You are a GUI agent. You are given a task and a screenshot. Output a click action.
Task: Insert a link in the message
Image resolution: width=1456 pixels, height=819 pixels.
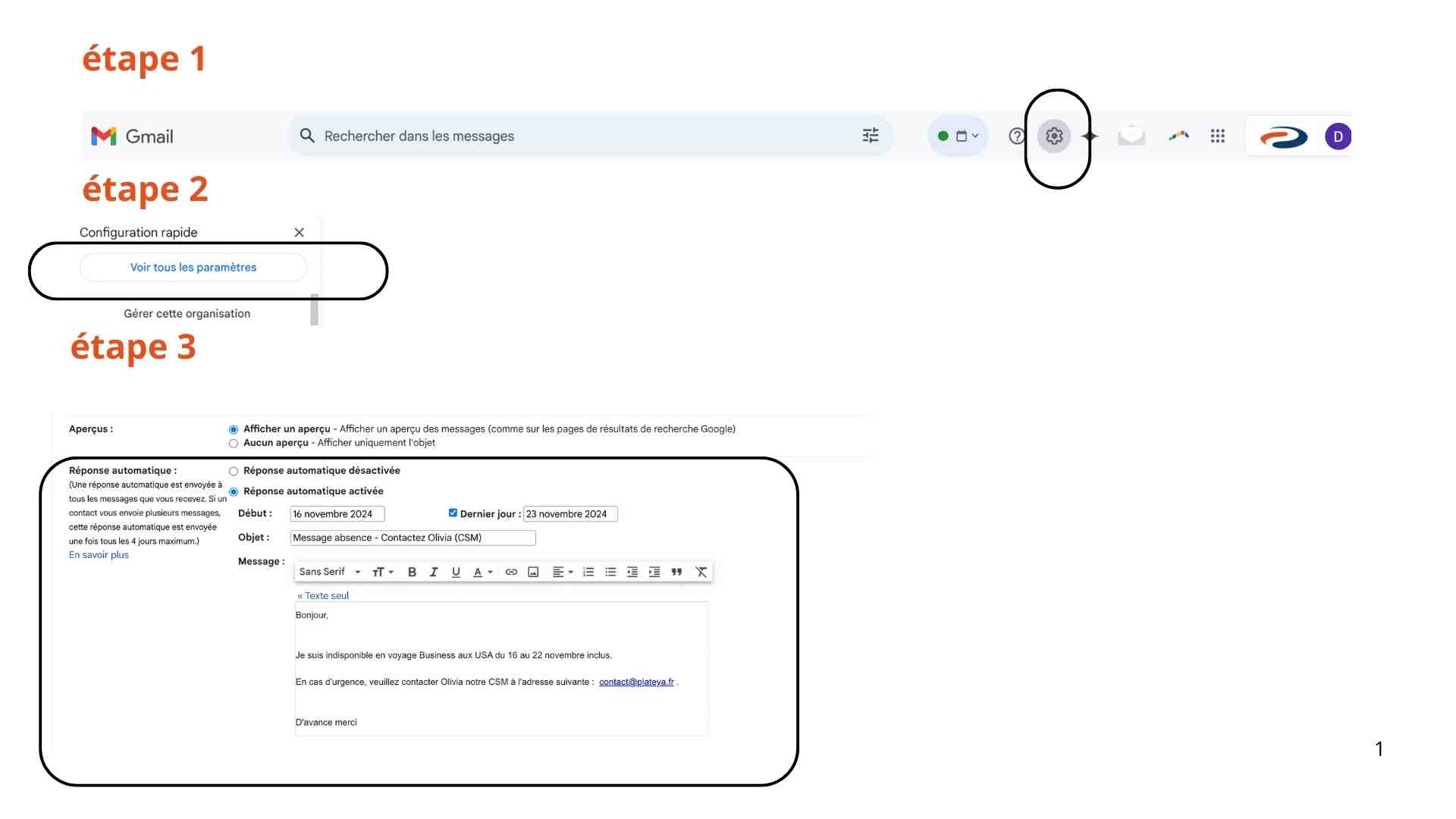pyautogui.click(x=511, y=573)
